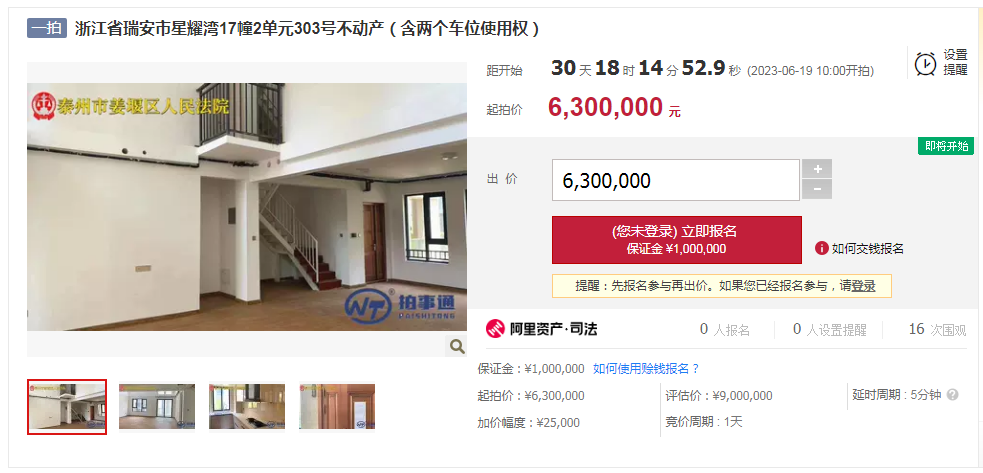
Task: Click the red 立即报名 registration button
Action: [x=676, y=240]
